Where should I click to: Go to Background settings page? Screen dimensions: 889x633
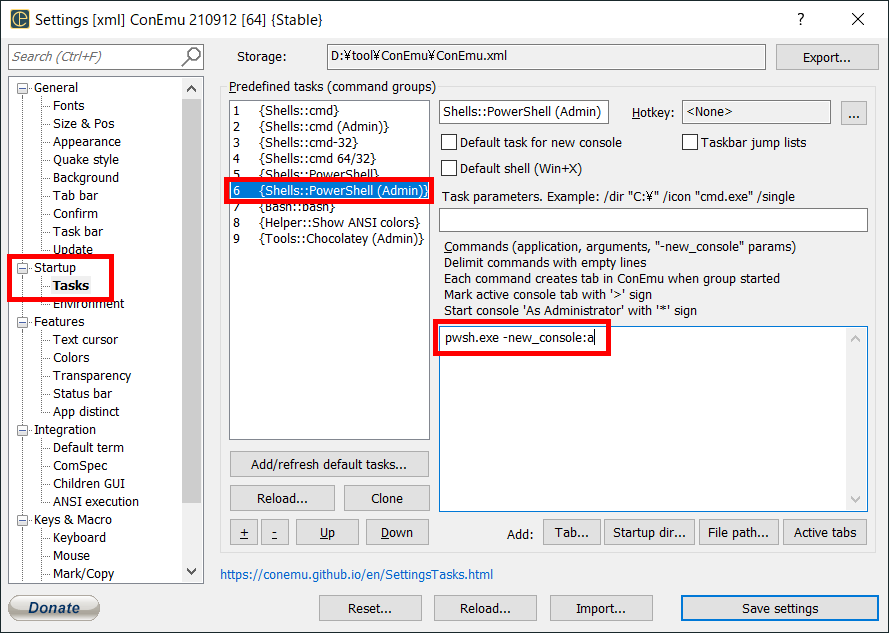[x=86, y=178]
